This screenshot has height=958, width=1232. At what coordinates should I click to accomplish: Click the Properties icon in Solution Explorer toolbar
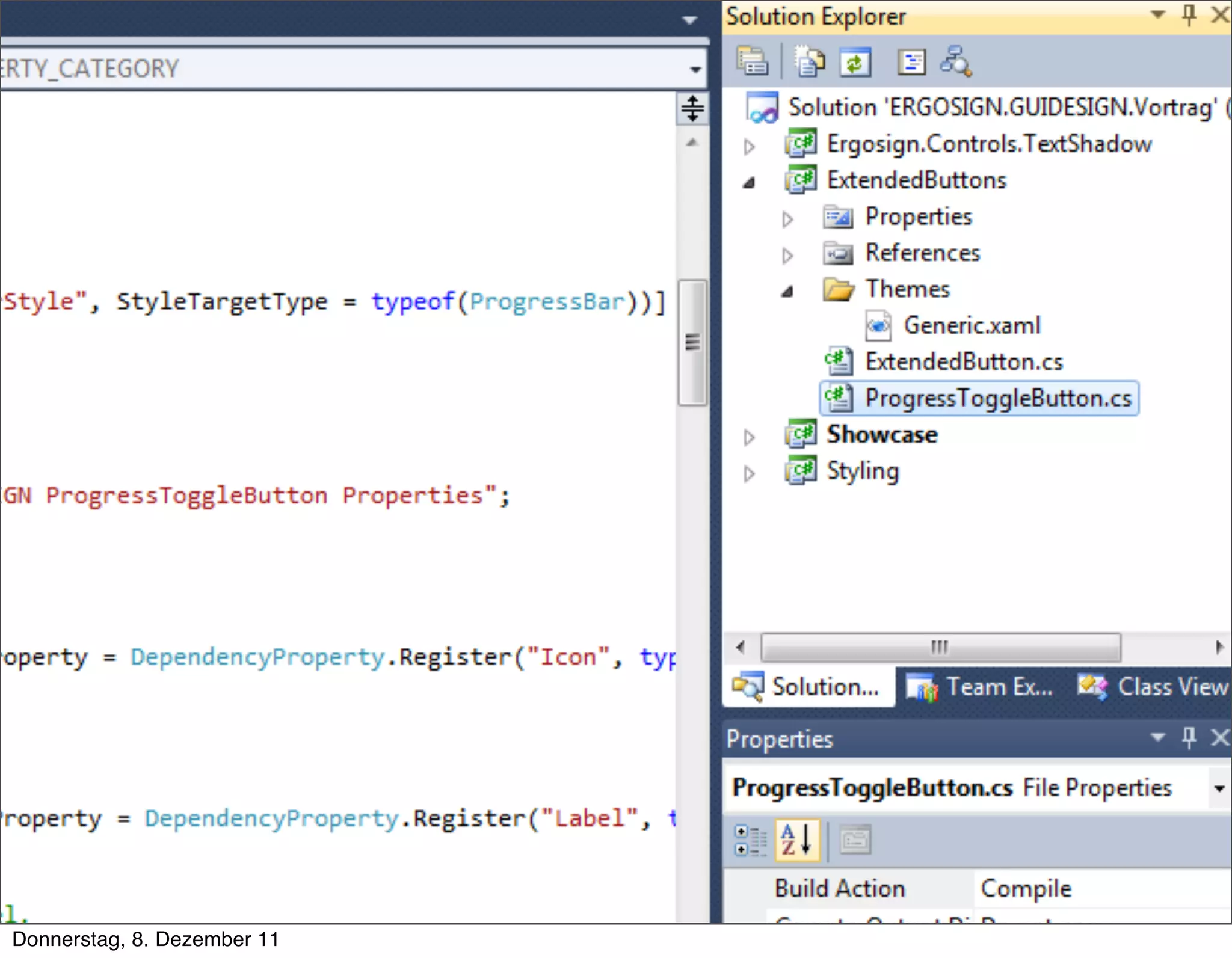tap(752, 61)
